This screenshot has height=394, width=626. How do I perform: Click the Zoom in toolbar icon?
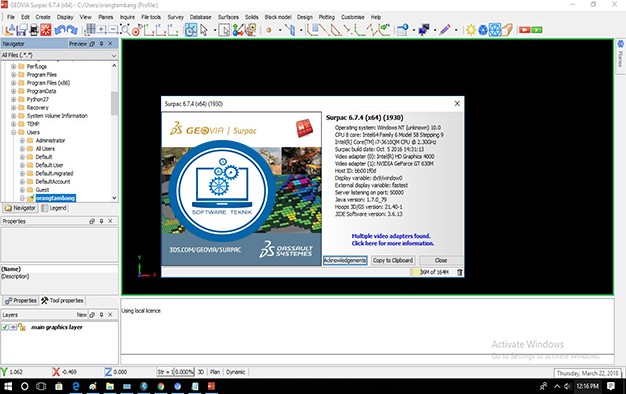(102, 30)
